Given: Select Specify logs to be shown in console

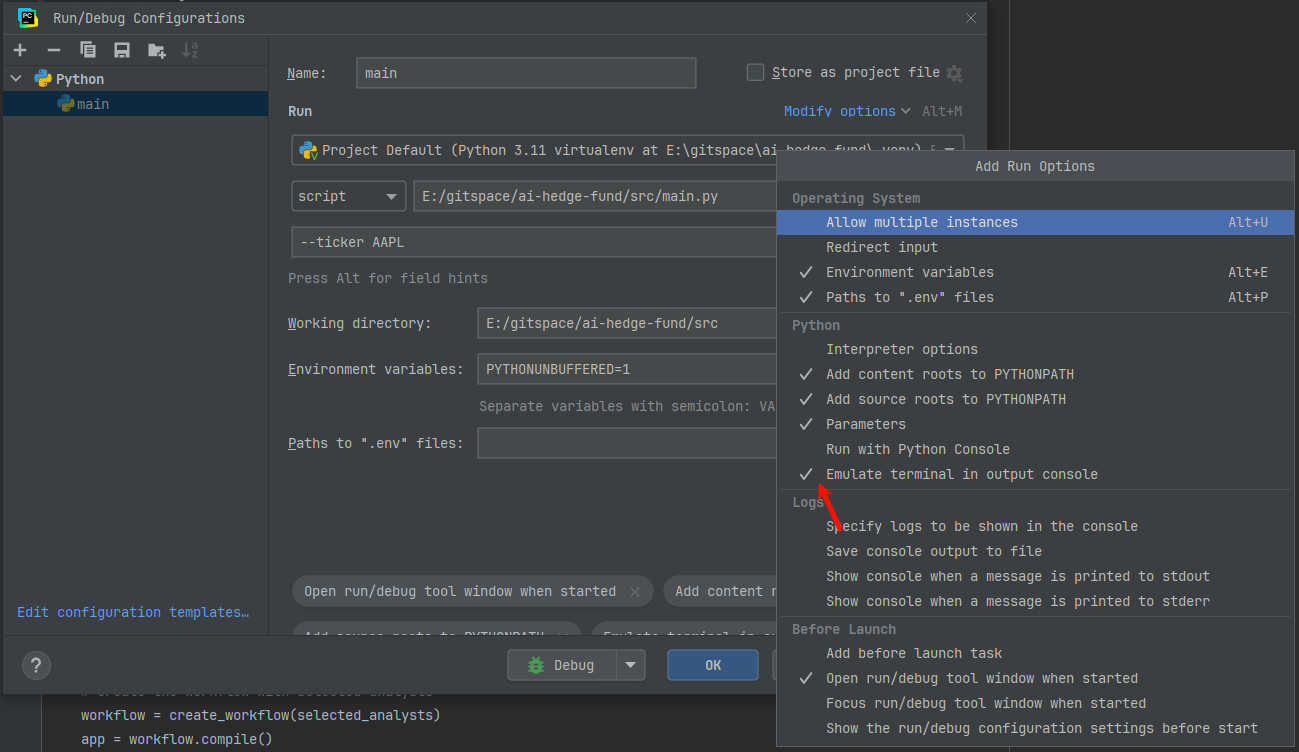Looking at the screenshot, I should (x=1035, y=526).
